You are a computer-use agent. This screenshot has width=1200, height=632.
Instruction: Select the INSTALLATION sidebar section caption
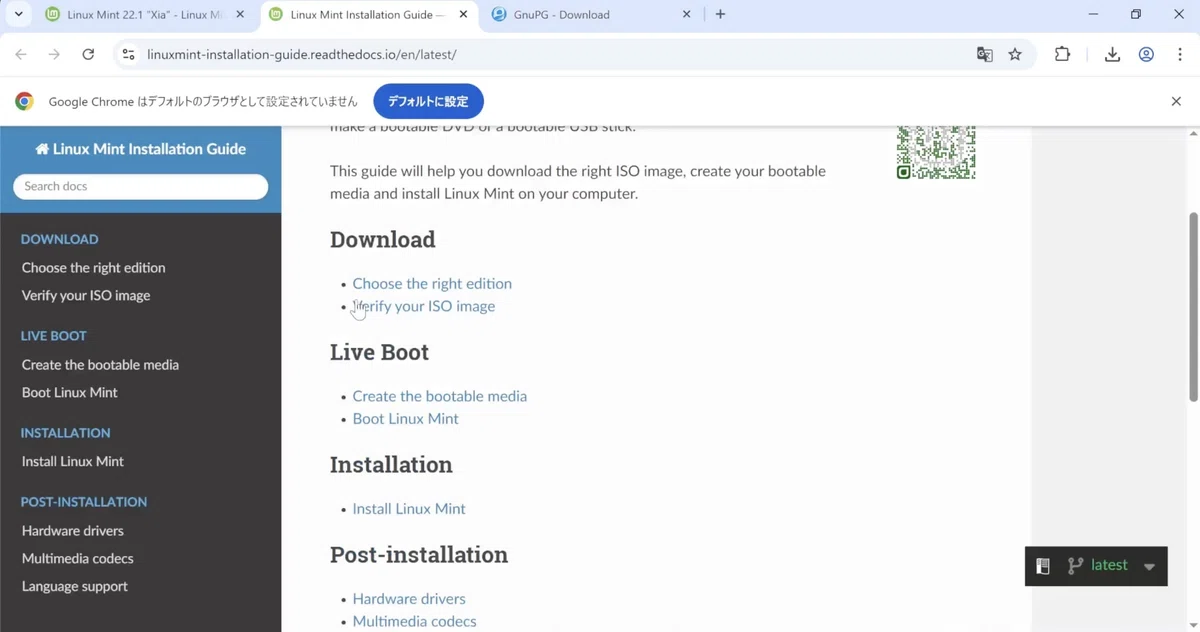pyautogui.click(x=66, y=433)
